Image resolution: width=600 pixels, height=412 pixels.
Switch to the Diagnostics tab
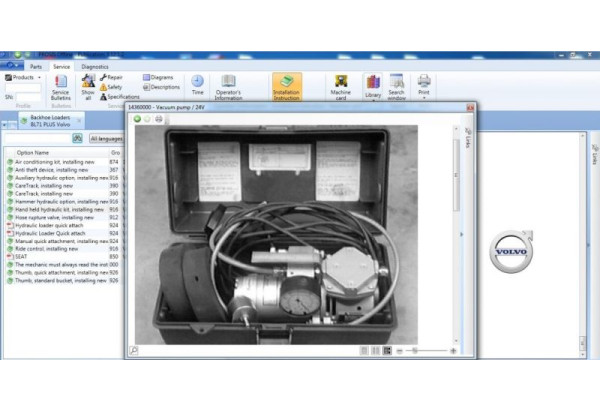point(95,66)
